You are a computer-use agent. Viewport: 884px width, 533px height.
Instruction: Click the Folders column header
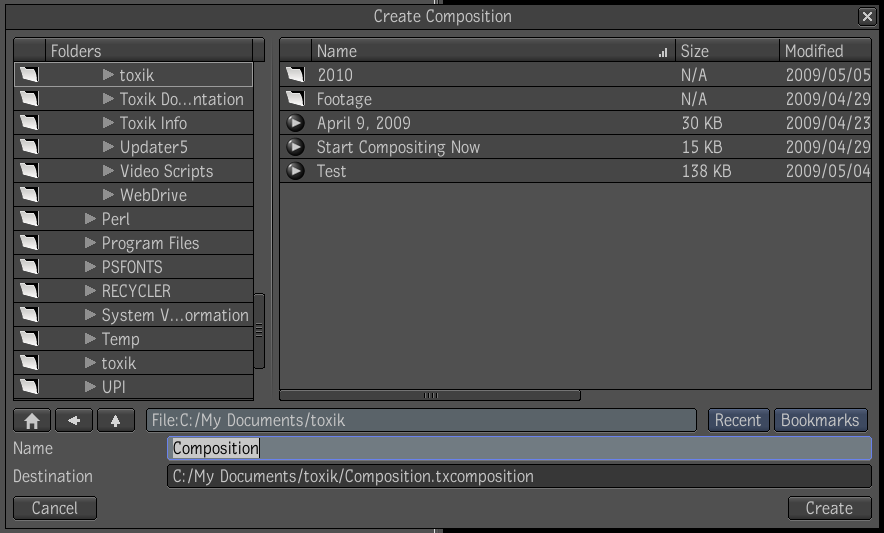tap(149, 51)
